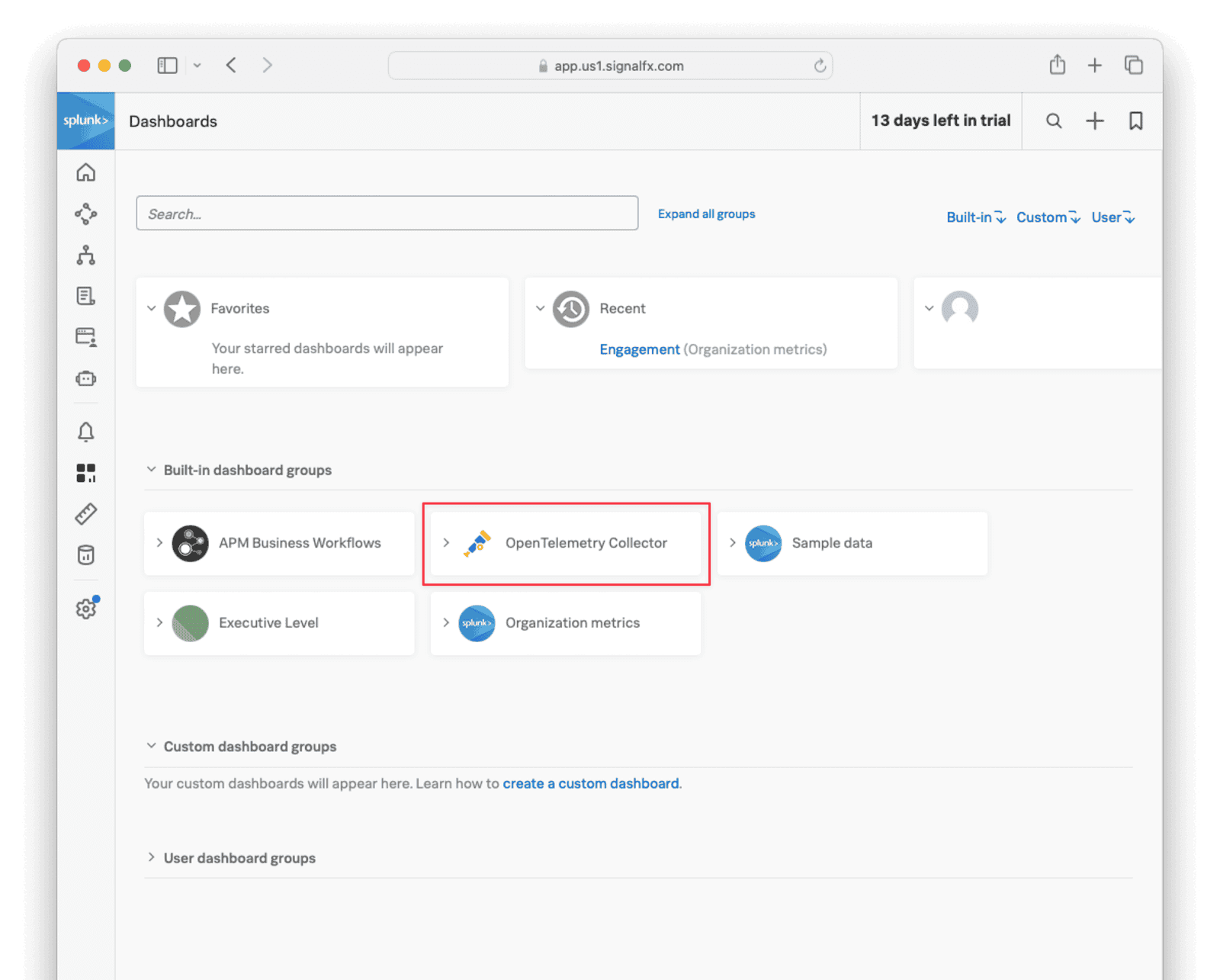This screenshot has width=1220, height=980.
Task: Open Metric Finder ruler icon
Action: point(86,514)
